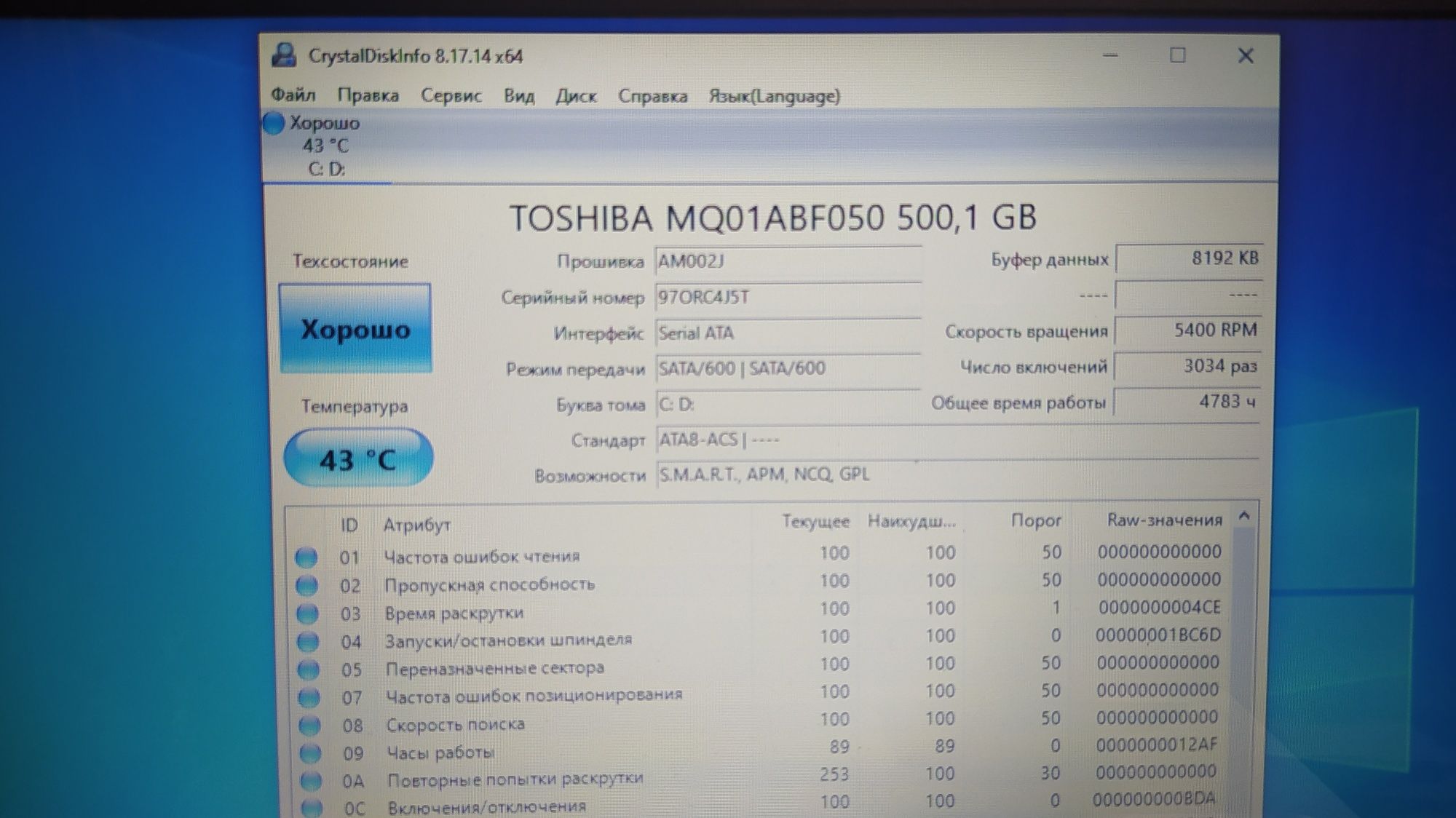Screen dimensions: 1456x818
Task: Click the buffer size field 8192 KB
Action: point(1189,258)
